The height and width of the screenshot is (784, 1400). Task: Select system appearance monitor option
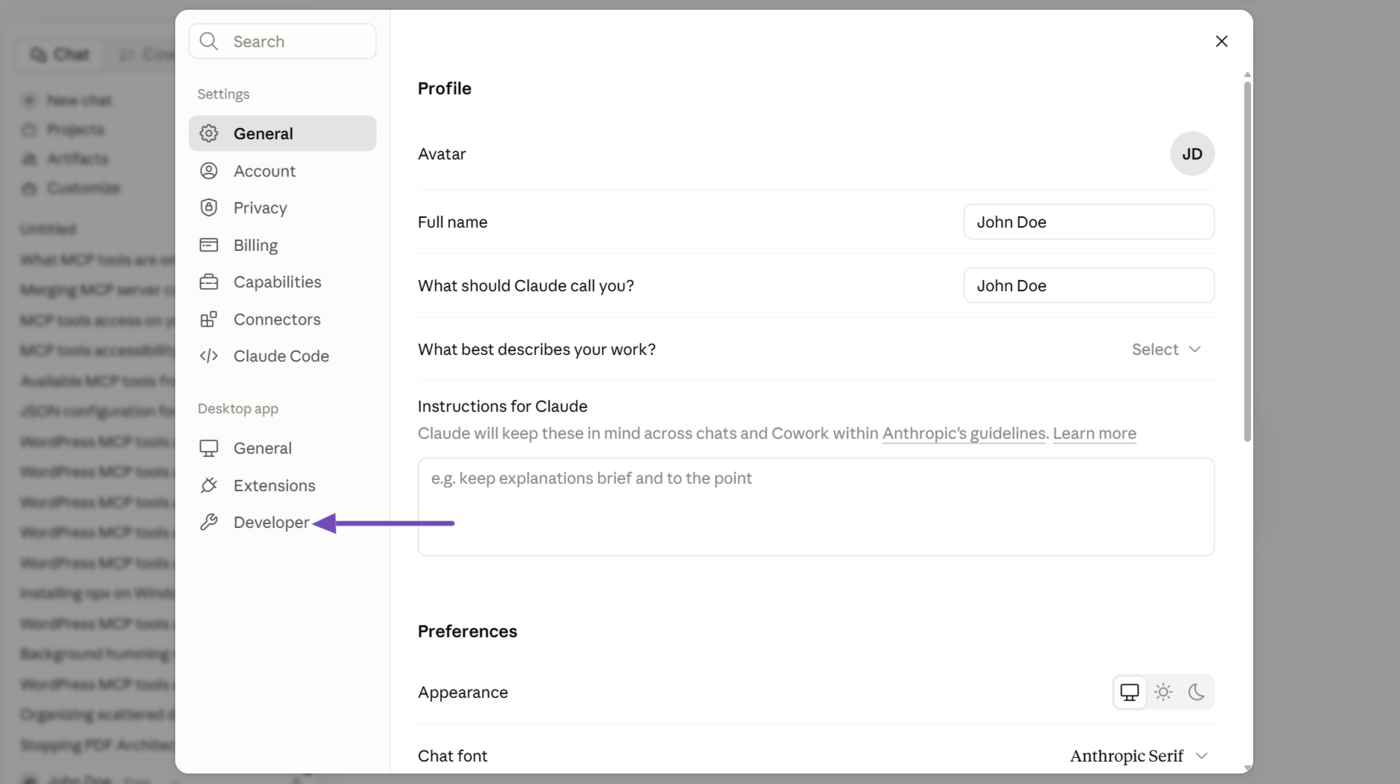click(x=1130, y=692)
